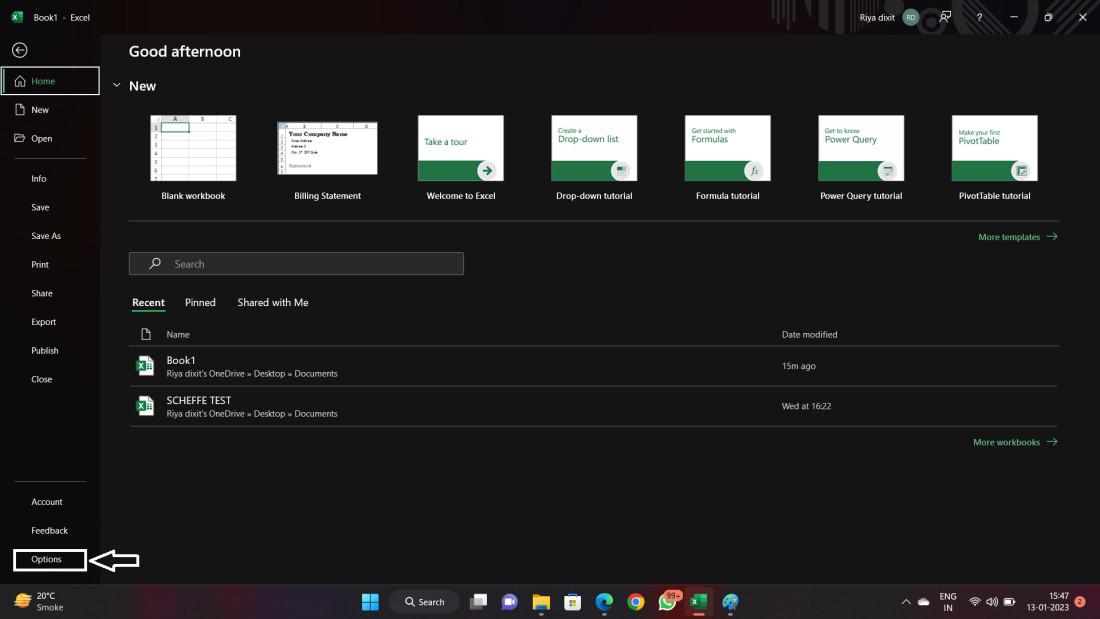Launch Google Chrome from the taskbar
This screenshot has width=1100, height=619.
pyautogui.click(x=636, y=602)
